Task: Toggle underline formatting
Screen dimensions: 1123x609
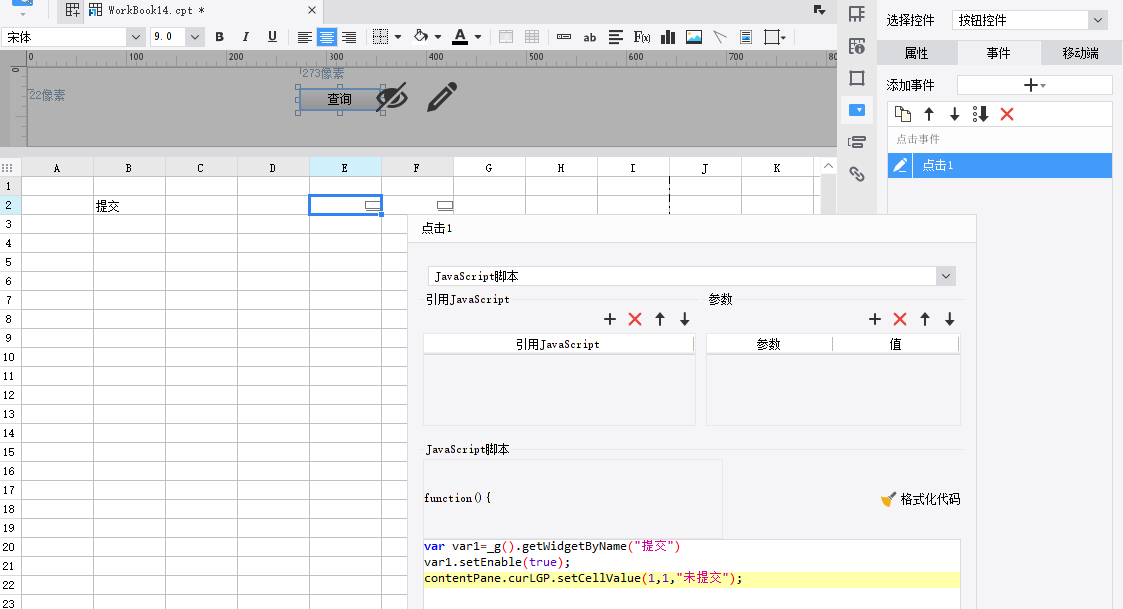Action: [x=272, y=37]
